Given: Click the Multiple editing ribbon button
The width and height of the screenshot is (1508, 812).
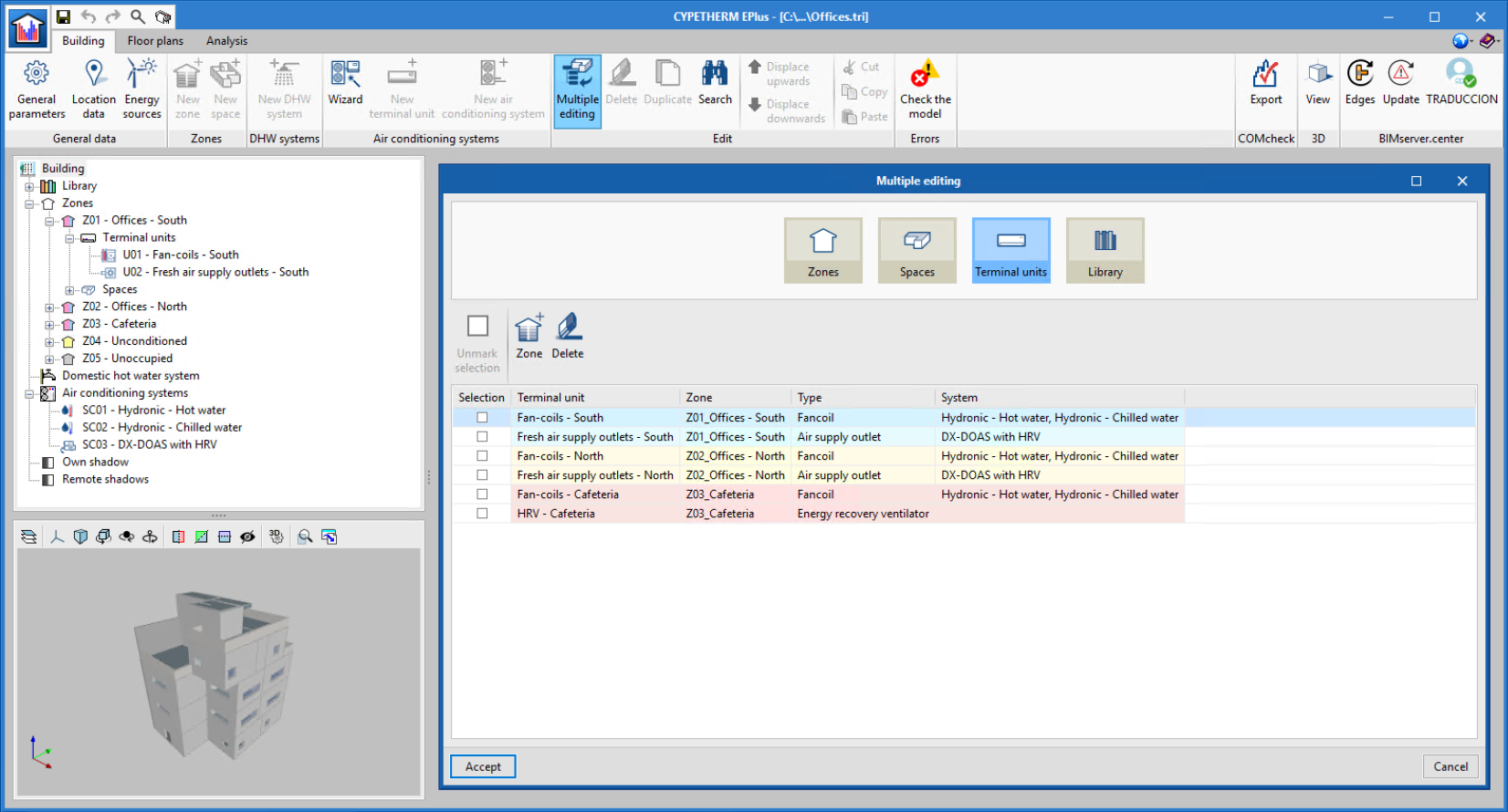Looking at the screenshot, I should (x=577, y=90).
